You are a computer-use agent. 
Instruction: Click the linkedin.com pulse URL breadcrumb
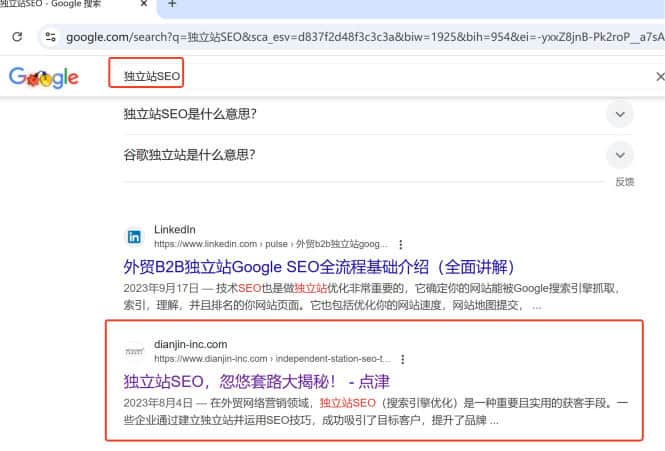[271, 244]
